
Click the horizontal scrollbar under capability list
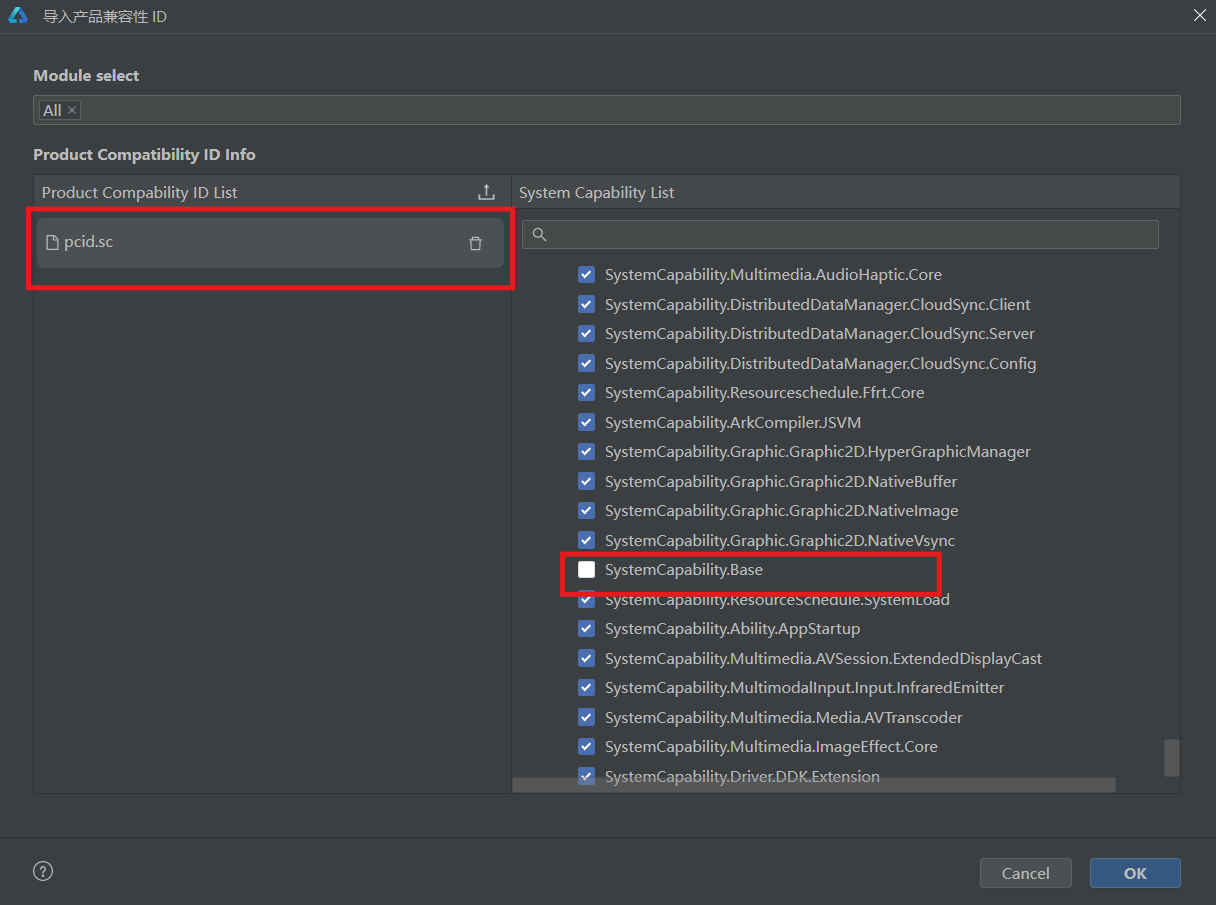813,785
